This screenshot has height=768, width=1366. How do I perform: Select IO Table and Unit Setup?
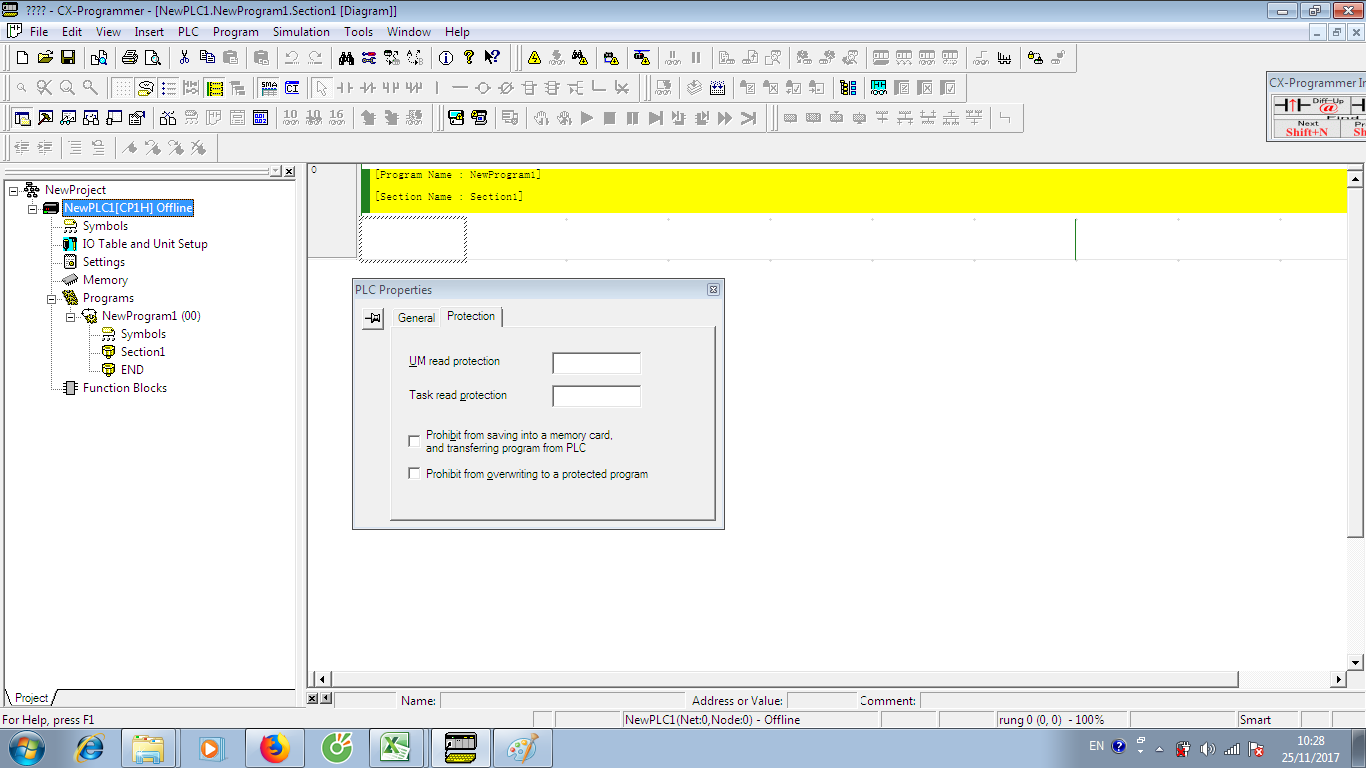145,244
